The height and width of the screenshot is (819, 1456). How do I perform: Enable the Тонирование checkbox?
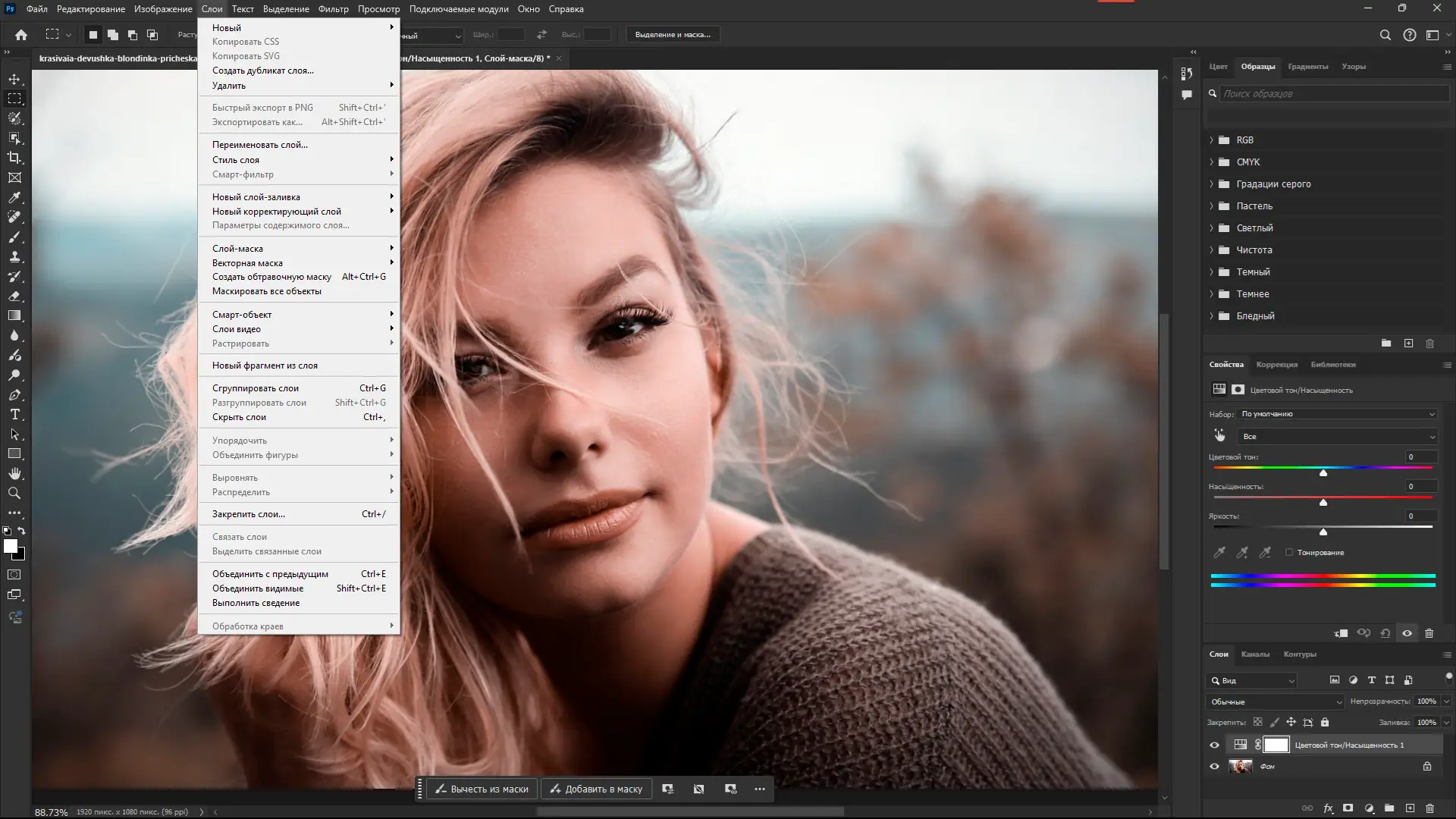(x=1289, y=552)
